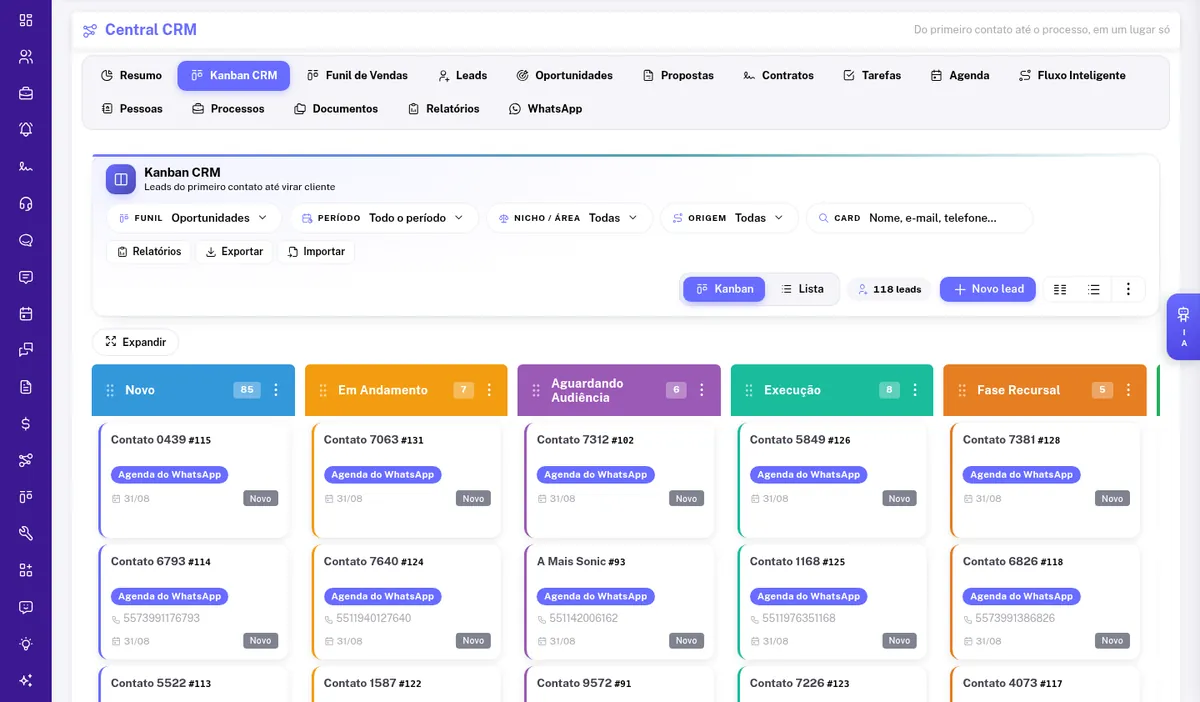This screenshot has height=702, width=1200.
Task: Switch to the Propostas tab
Action: pyautogui.click(x=678, y=76)
